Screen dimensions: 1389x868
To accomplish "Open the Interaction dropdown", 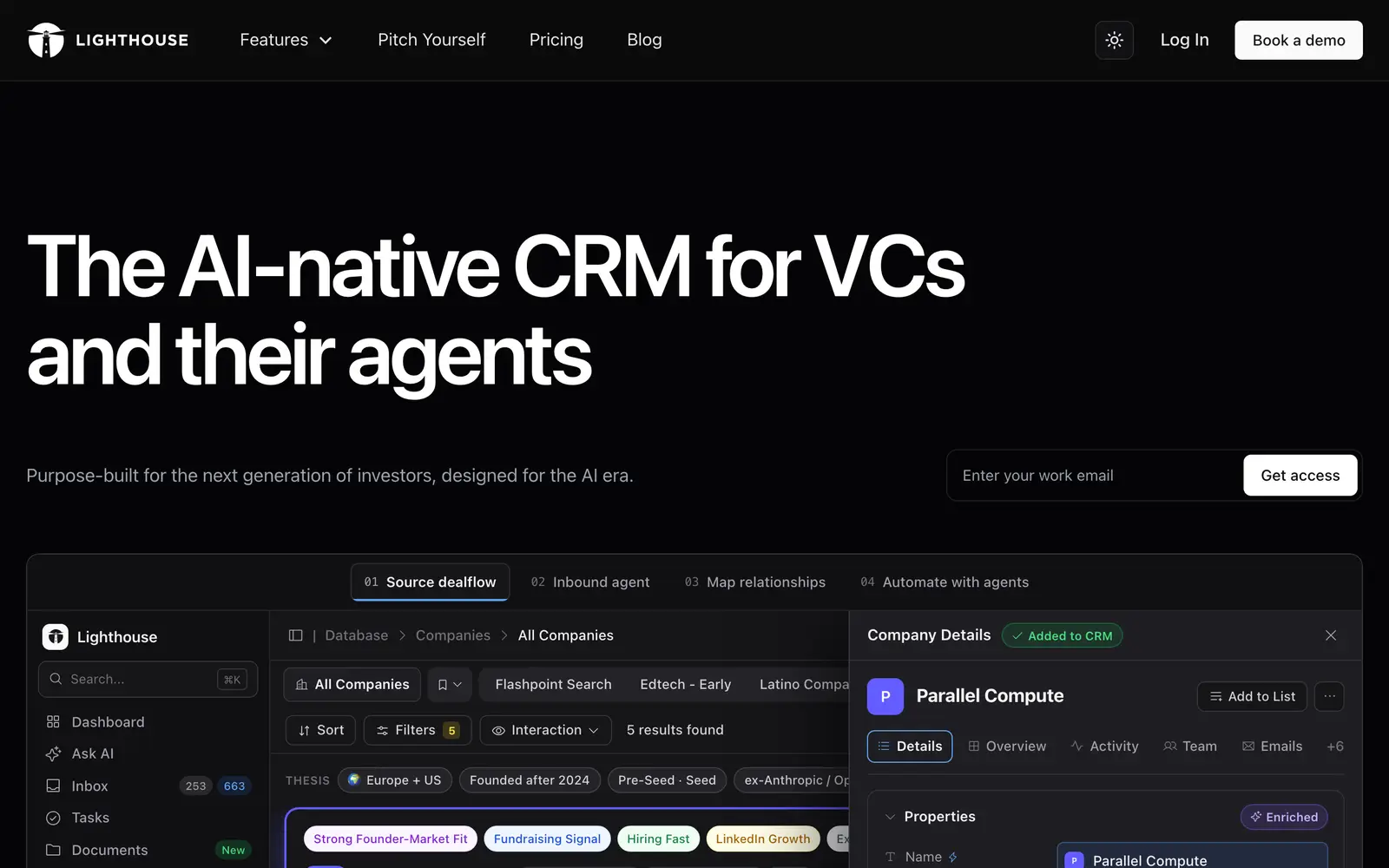I will point(545,730).
